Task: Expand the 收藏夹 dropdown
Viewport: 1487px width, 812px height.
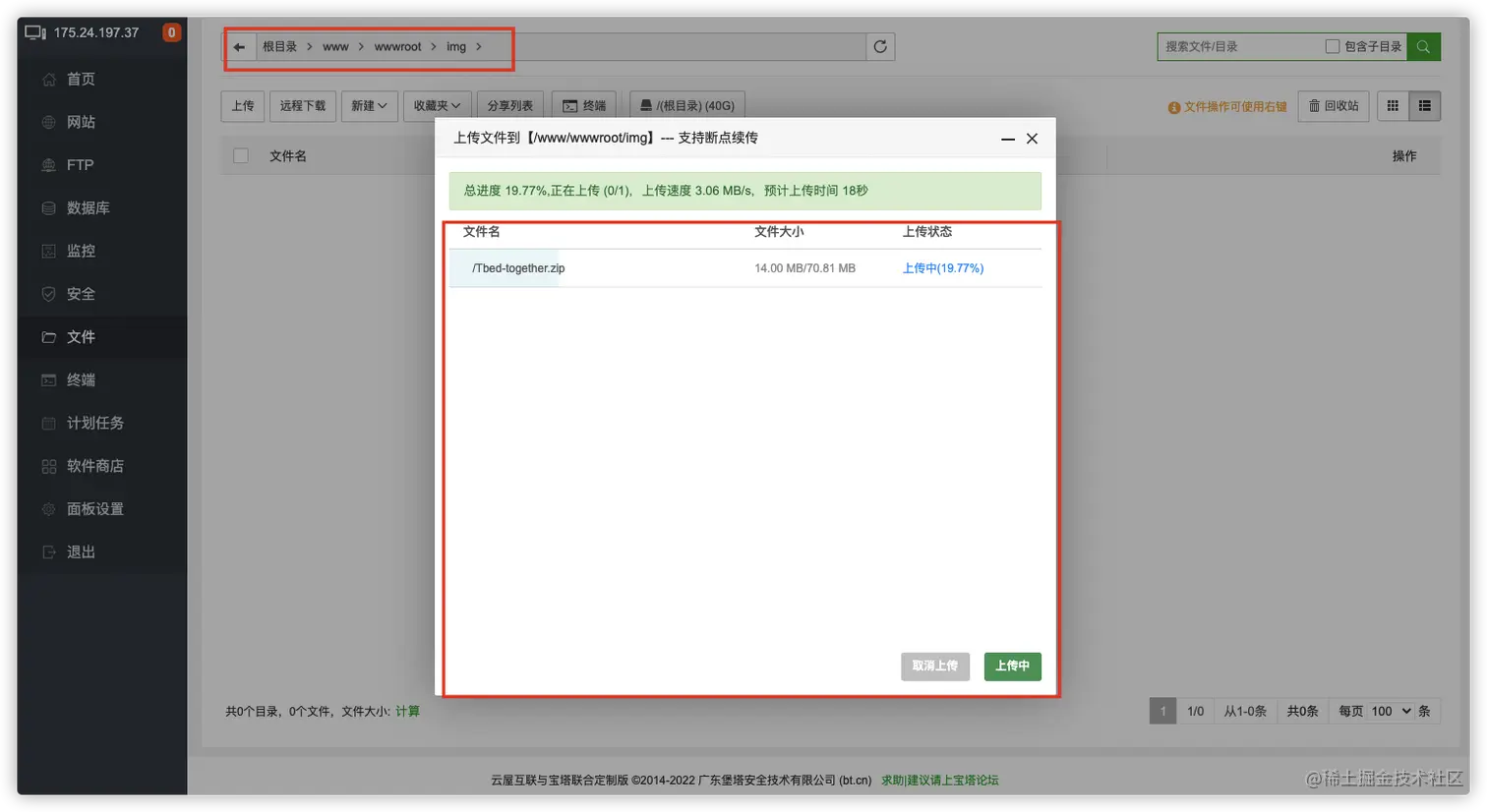Action: click(437, 105)
